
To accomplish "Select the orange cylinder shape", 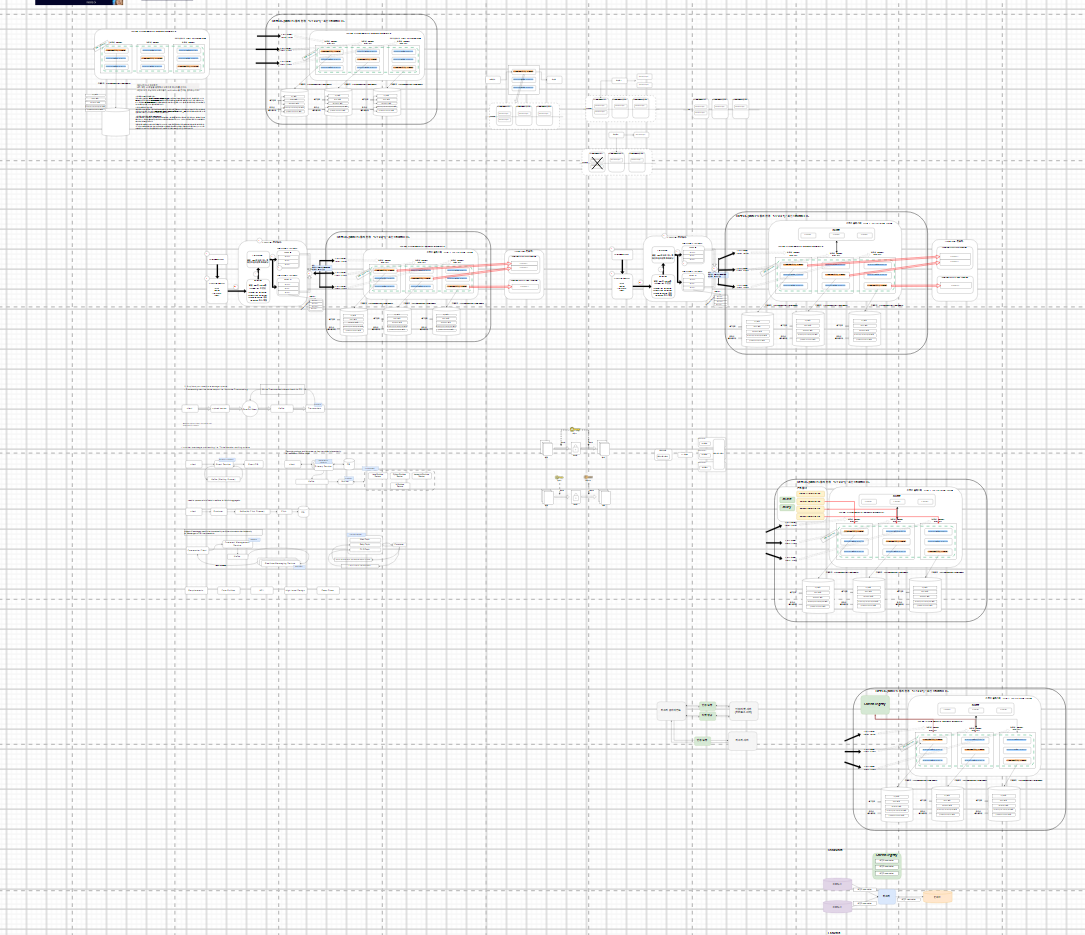I will (x=938, y=897).
